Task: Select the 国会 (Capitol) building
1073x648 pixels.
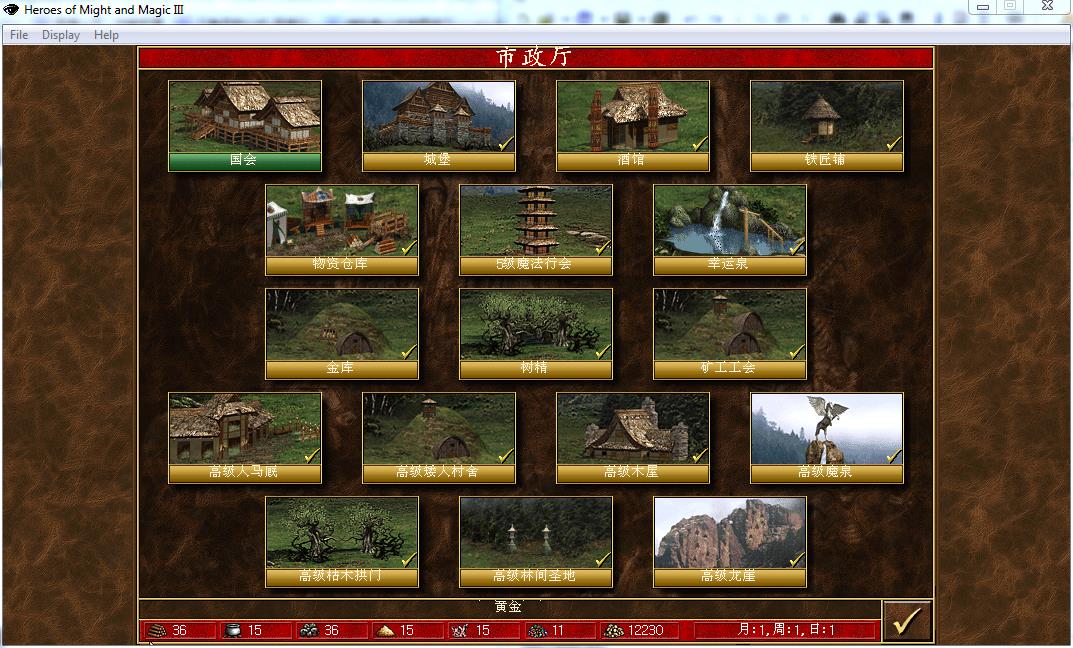Action: (x=245, y=117)
